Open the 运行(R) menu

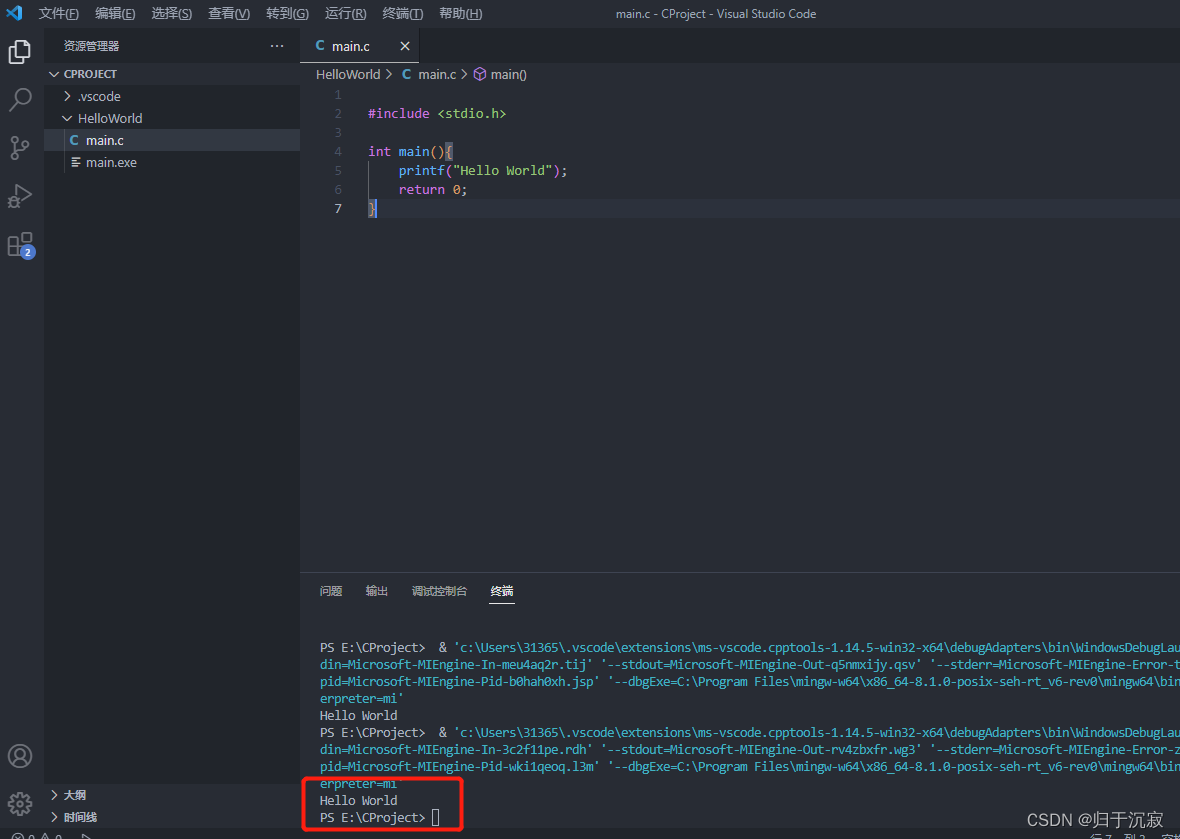[x=345, y=14]
